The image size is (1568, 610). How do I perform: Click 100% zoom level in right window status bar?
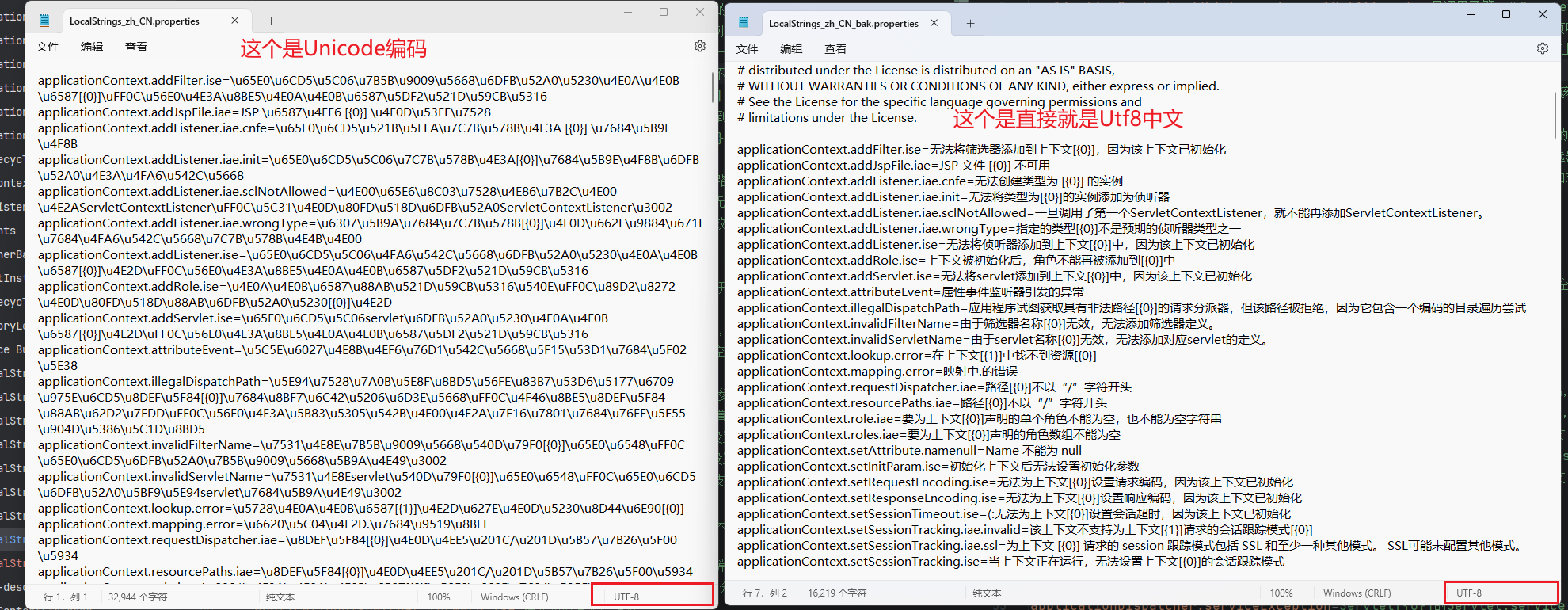1281,593
